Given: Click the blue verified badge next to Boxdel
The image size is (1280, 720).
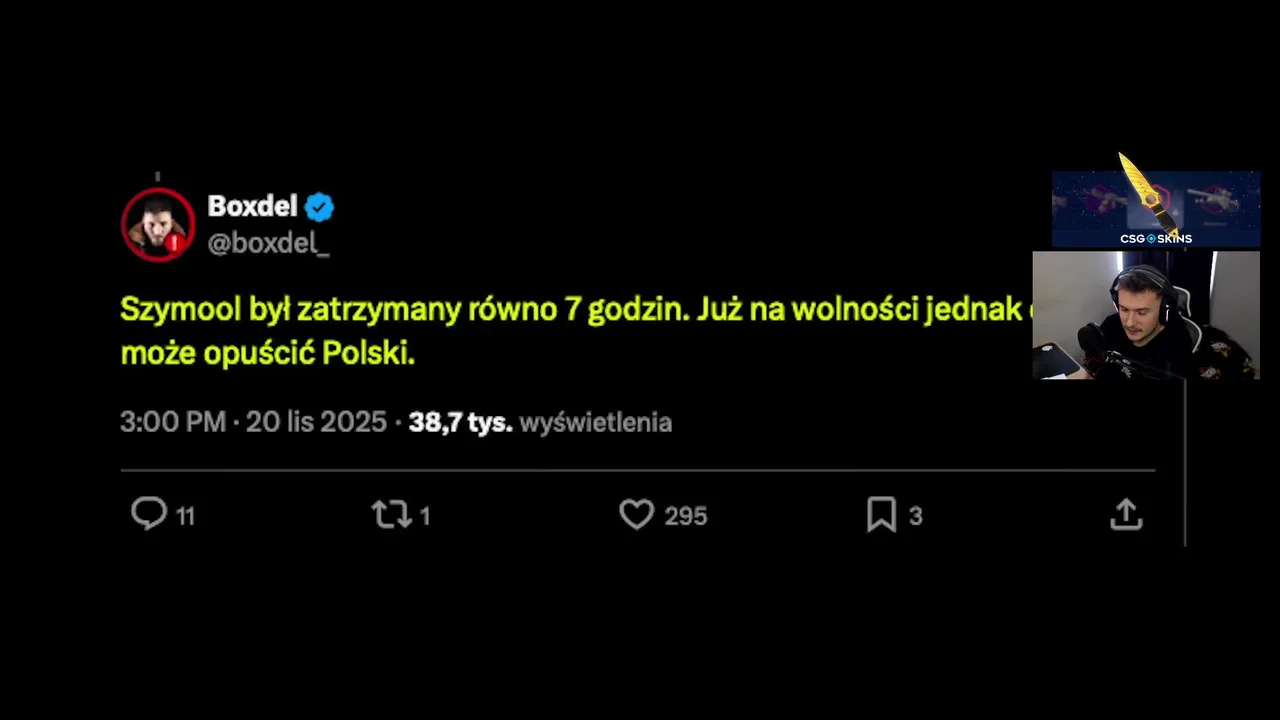Looking at the screenshot, I should point(319,207).
